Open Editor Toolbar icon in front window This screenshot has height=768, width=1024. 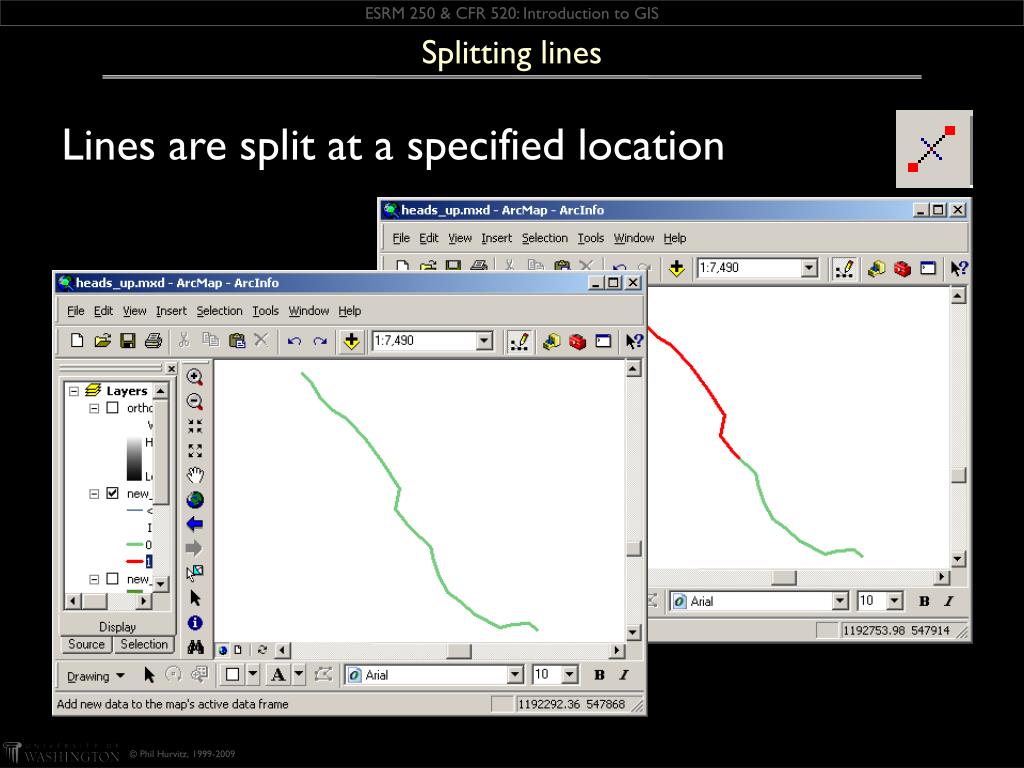tap(519, 341)
